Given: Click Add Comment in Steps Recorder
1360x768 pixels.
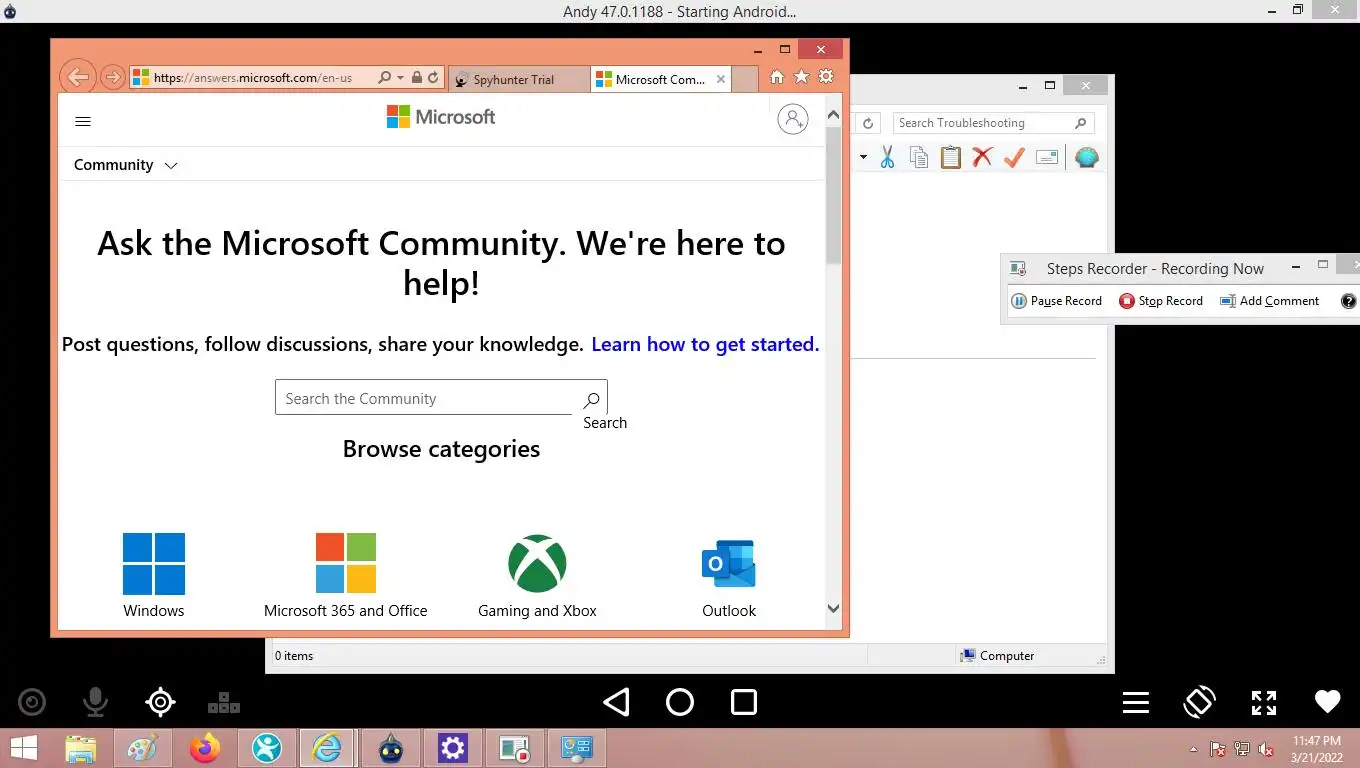Looking at the screenshot, I should click(x=1270, y=301).
